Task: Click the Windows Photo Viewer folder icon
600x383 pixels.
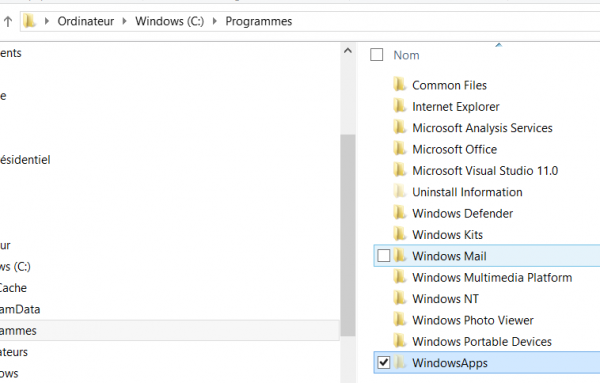Action: tap(399, 320)
